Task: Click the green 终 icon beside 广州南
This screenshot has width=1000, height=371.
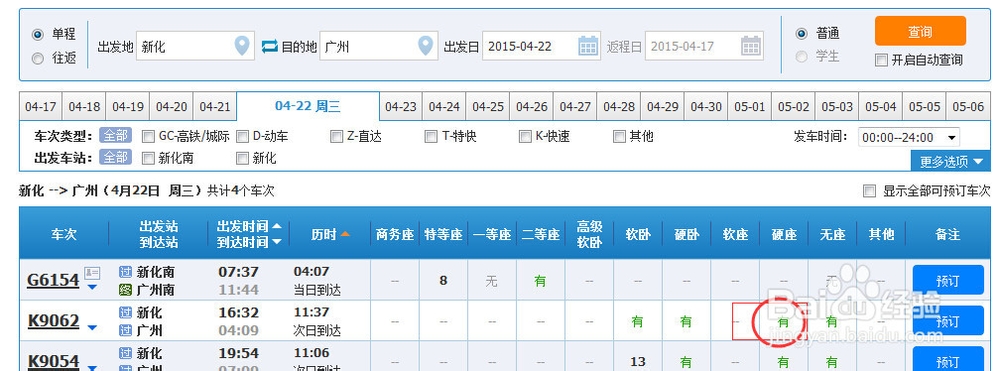Action: point(126,290)
